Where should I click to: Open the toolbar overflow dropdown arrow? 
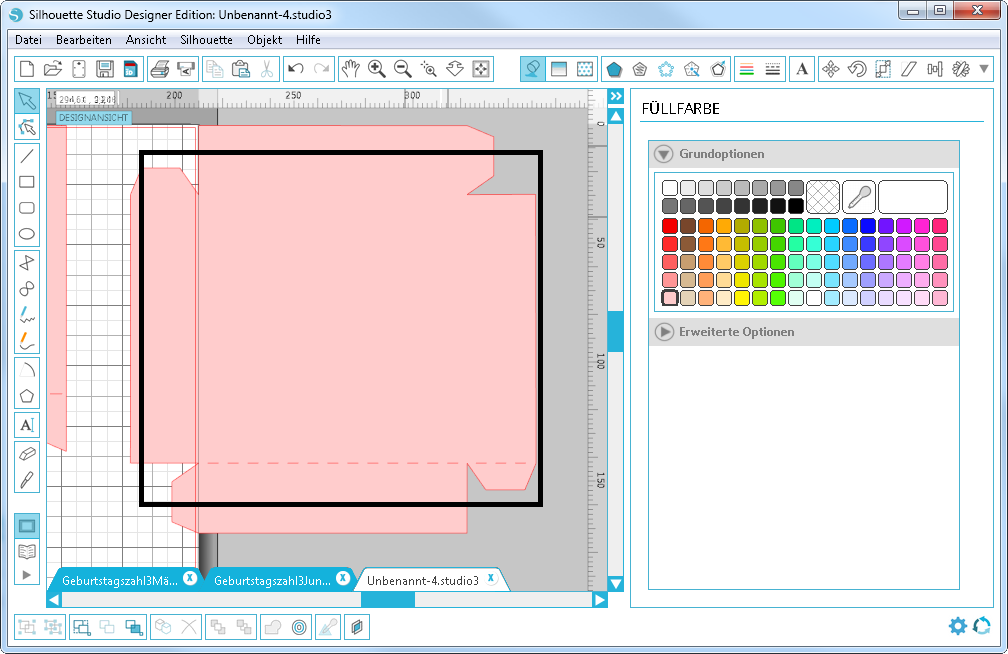click(x=985, y=69)
